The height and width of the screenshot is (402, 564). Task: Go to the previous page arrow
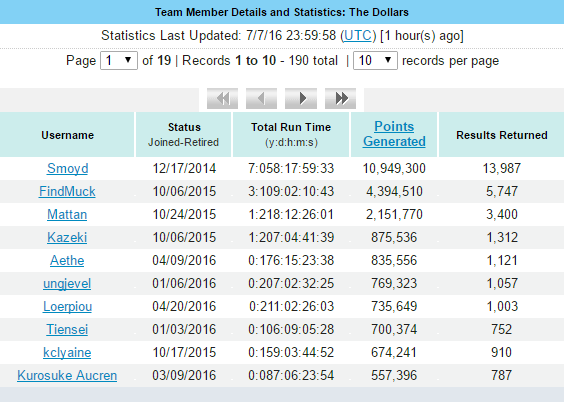(x=261, y=98)
